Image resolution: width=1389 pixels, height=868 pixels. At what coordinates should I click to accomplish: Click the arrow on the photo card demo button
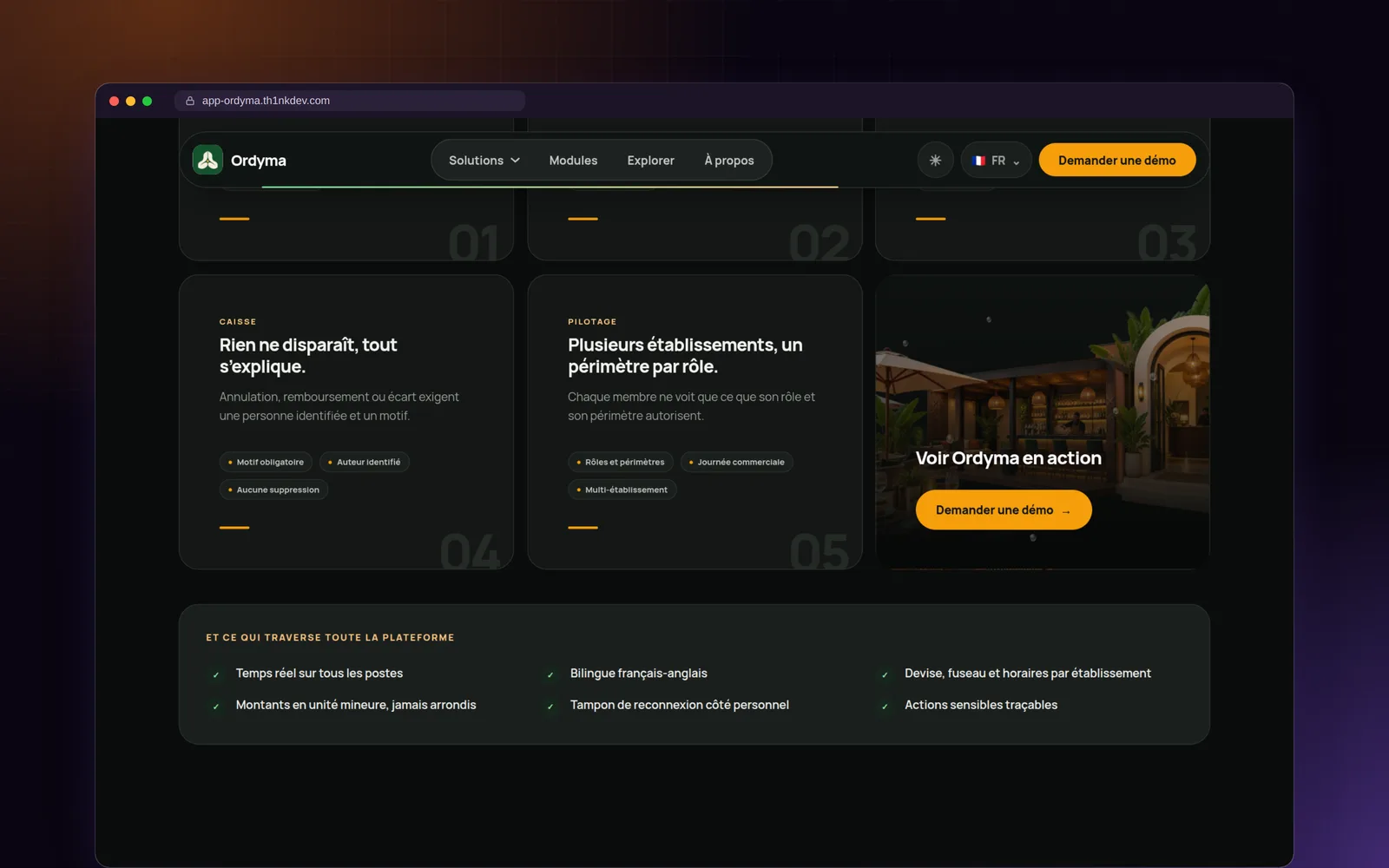tap(1066, 511)
